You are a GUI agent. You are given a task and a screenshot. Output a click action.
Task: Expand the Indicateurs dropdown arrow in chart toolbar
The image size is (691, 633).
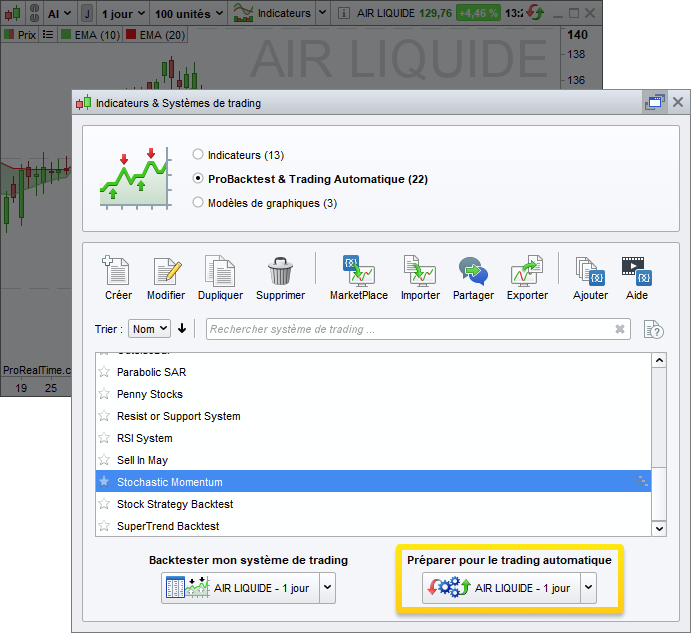point(323,13)
